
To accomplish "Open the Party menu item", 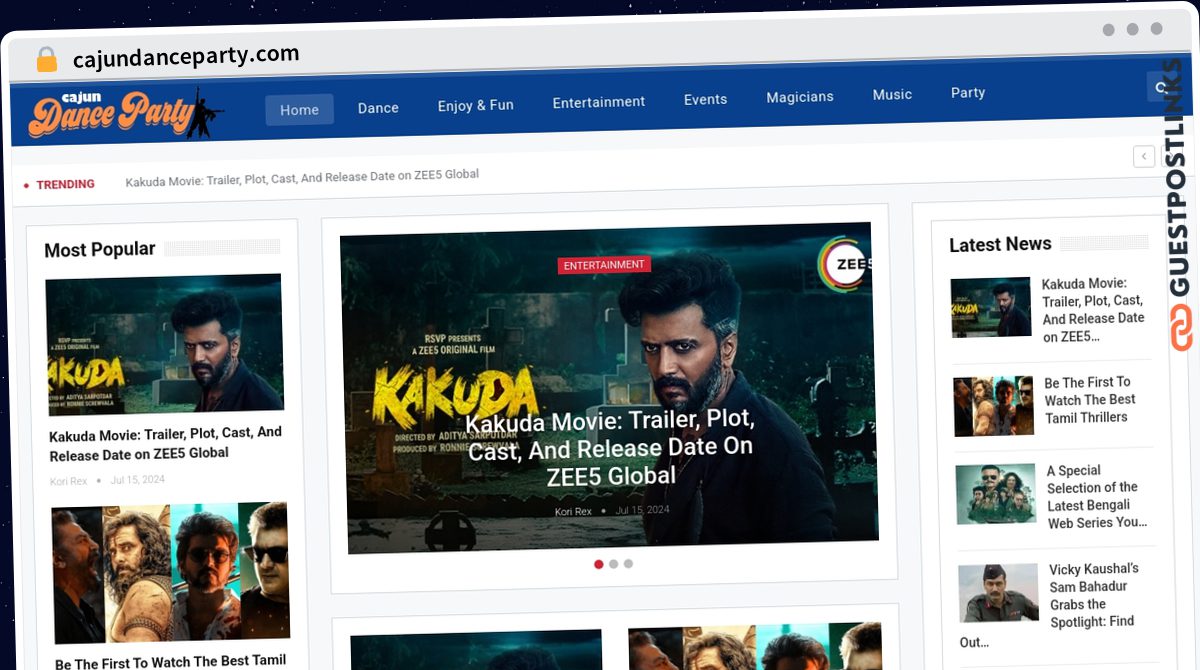I will pos(968,93).
